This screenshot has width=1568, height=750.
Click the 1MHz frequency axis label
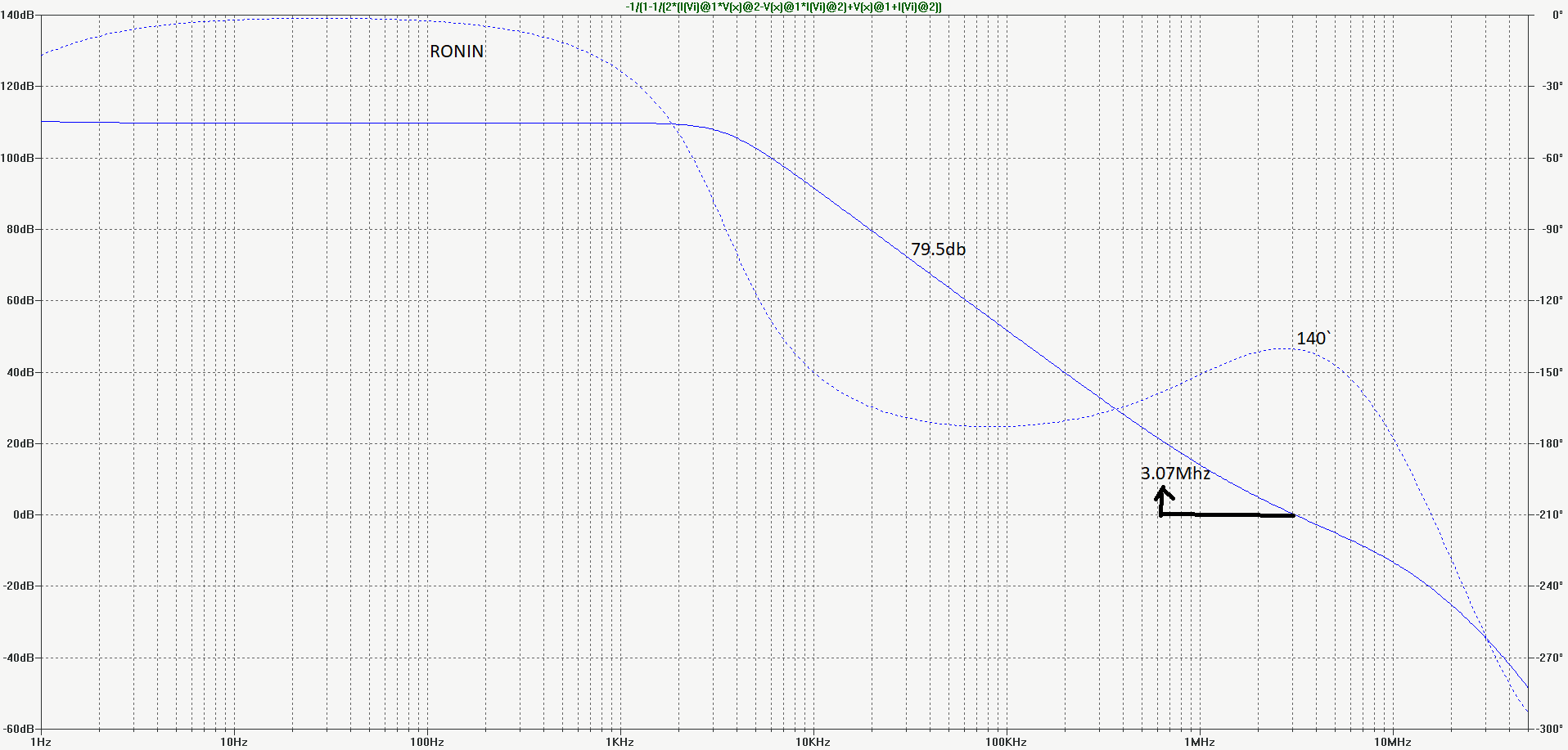tap(1200, 742)
